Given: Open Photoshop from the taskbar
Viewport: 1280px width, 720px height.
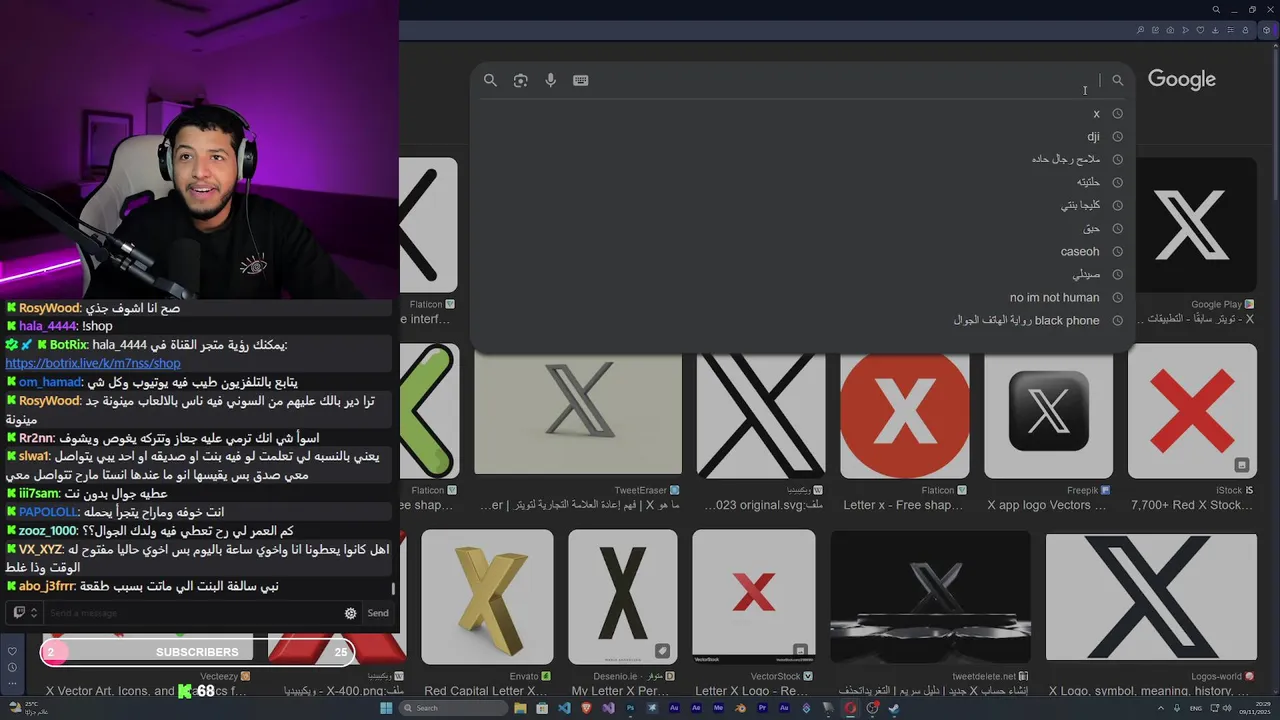Looking at the screenshot, I should tap(630, 708).
